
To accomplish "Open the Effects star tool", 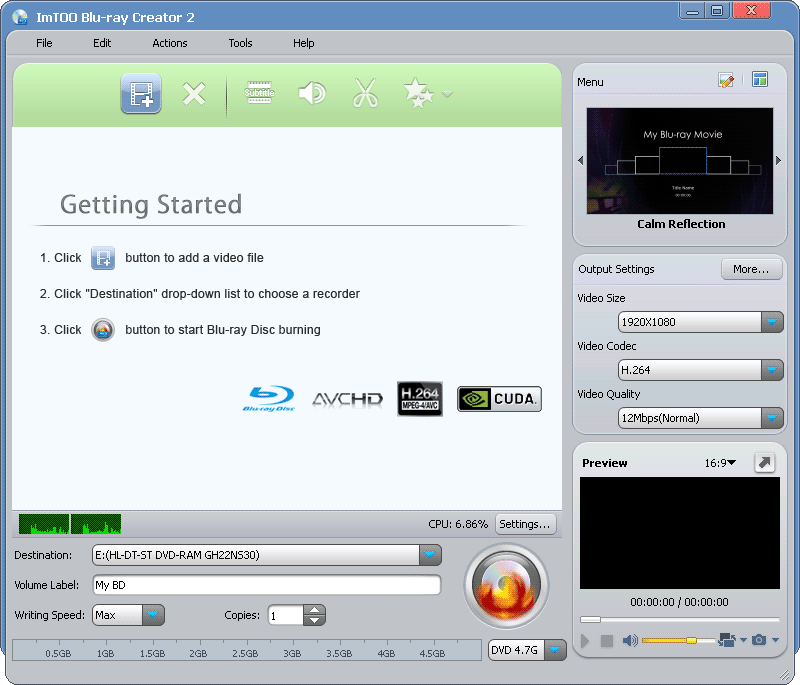I will [x=418, y=93].
